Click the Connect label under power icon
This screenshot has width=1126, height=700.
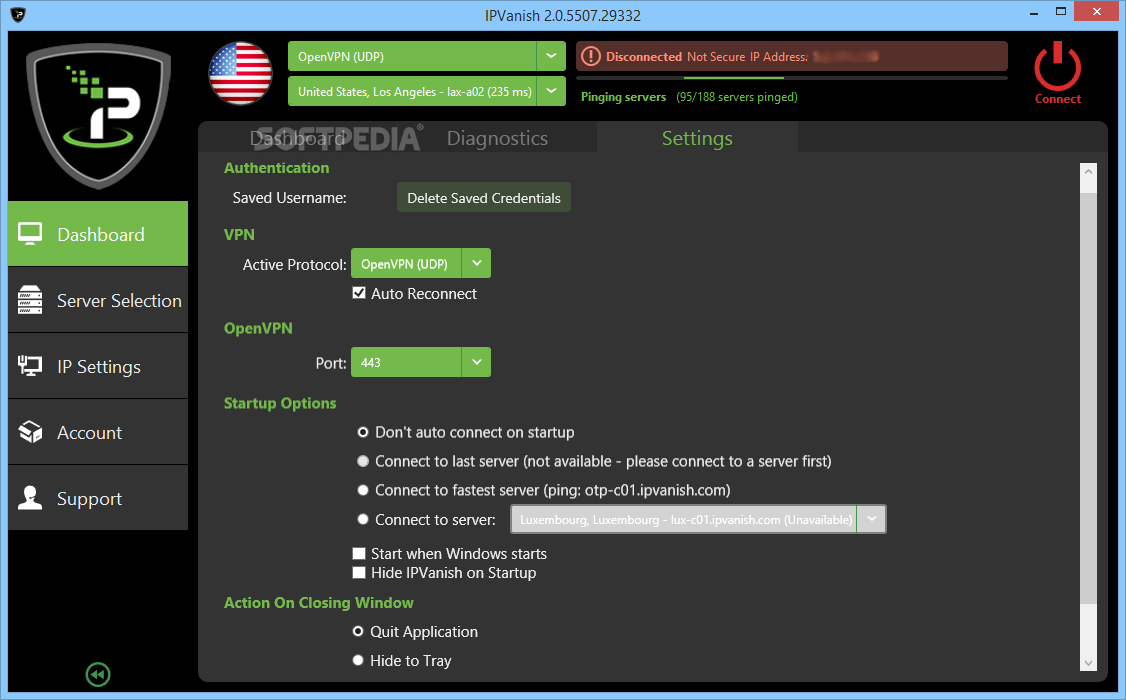pyautogui.click(x=1057, y=99)
